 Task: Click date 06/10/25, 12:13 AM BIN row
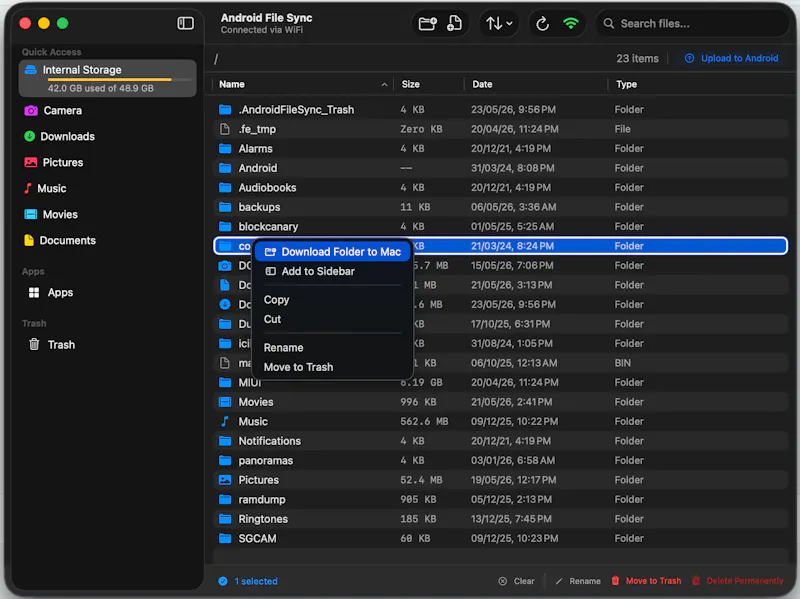tap(514, 363)
